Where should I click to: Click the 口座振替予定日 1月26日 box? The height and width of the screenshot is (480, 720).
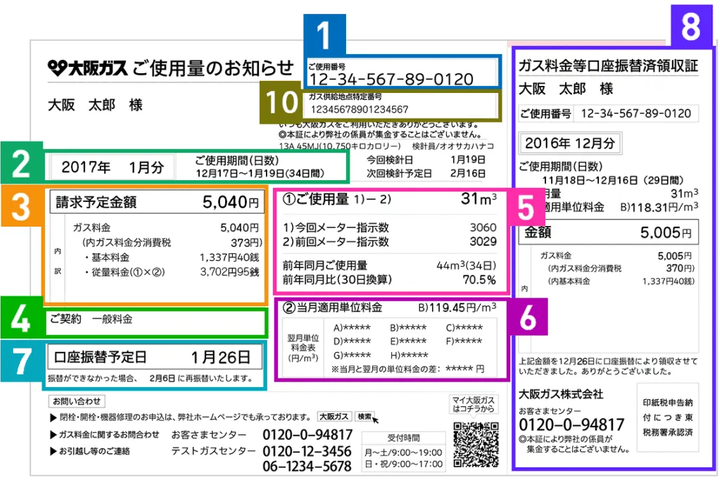pyautogui.click(x=155, y=357)
